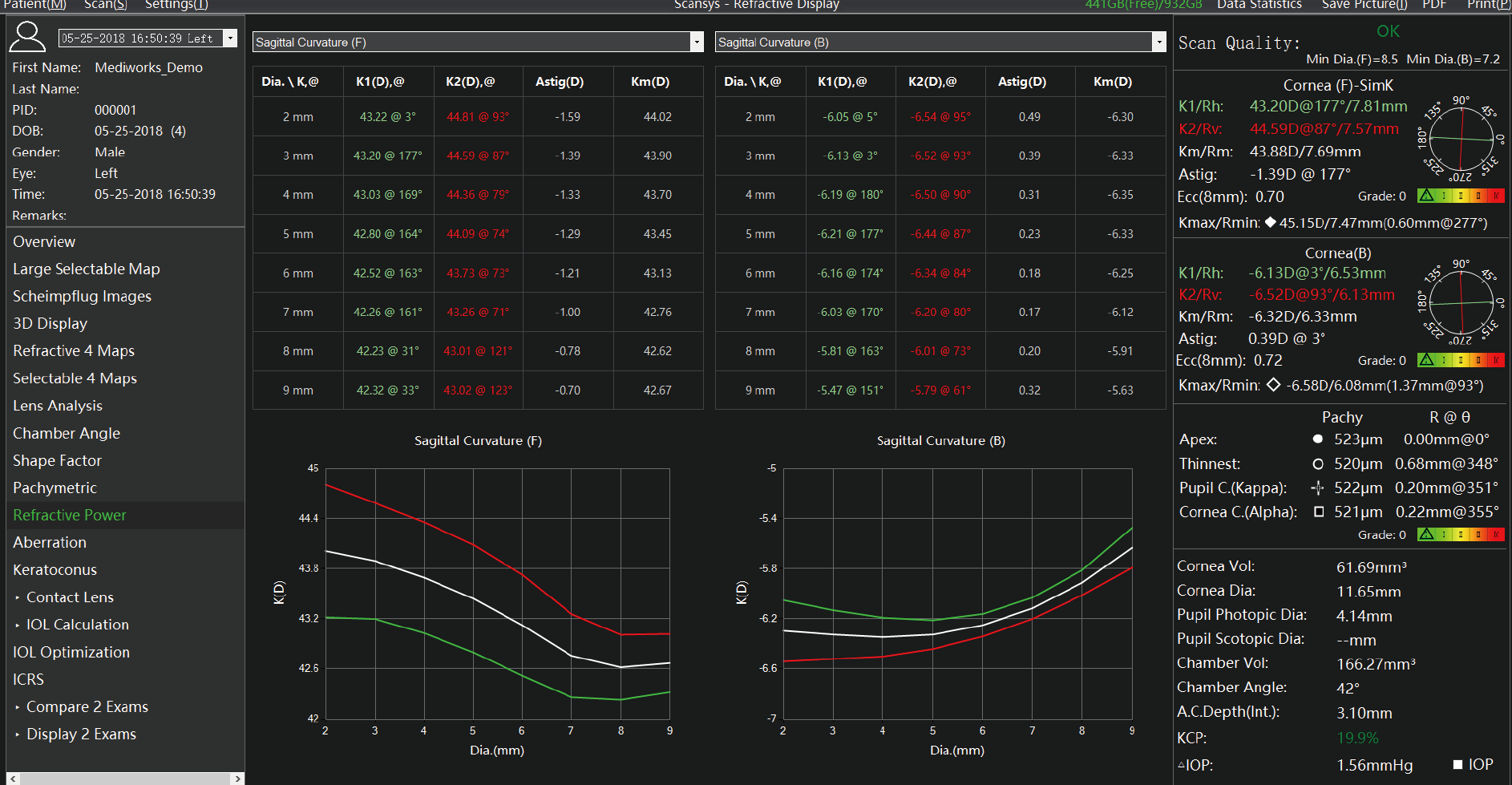Viewport: 1512px width, 785px height.
Task: Click the Chamber Vol value 166.27mm³
Action: click(x=1376, y=664)
